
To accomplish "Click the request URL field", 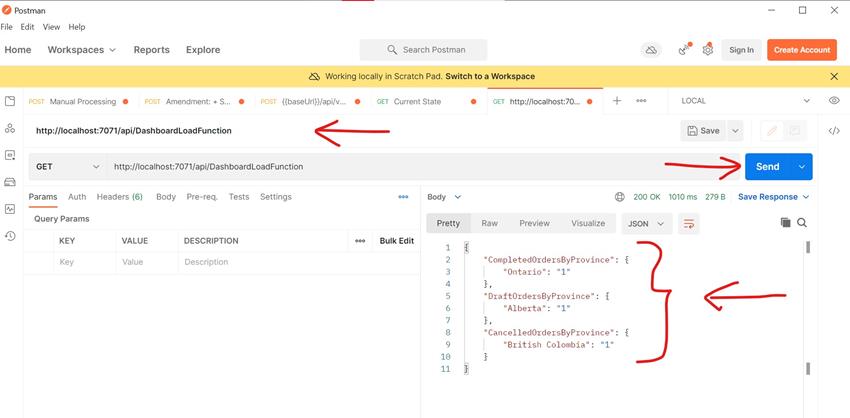I will coord(423,167).
